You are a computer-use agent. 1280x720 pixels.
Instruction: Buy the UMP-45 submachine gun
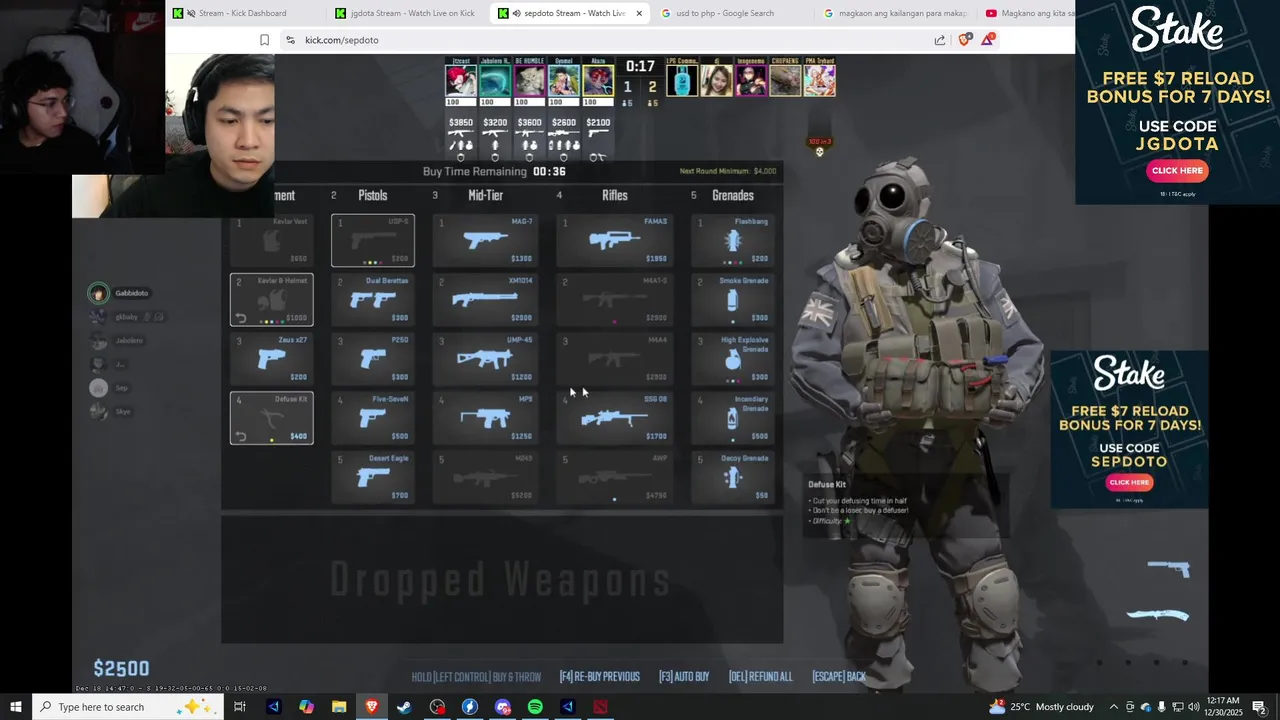point(487,359)
